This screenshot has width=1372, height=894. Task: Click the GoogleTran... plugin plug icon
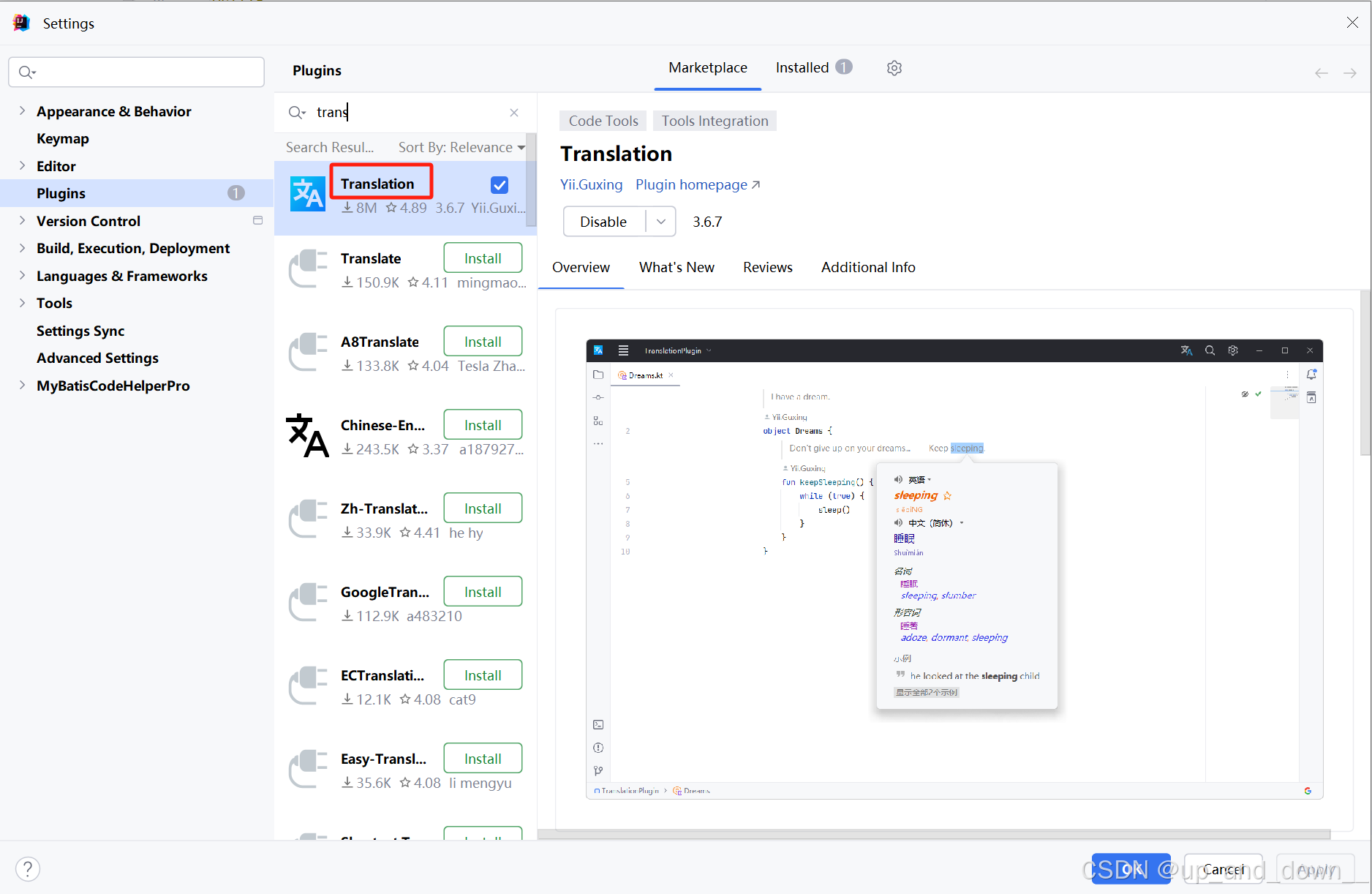point(308,602)
